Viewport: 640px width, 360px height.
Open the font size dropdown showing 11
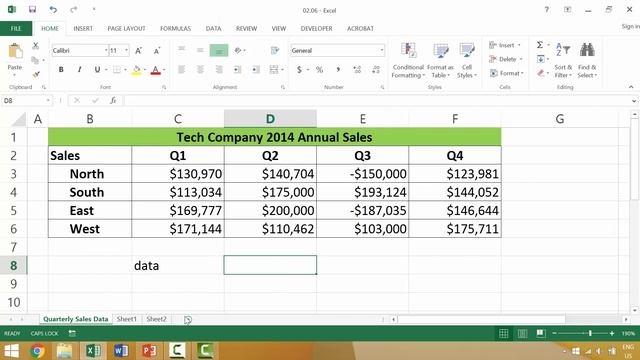pos(127,51)
